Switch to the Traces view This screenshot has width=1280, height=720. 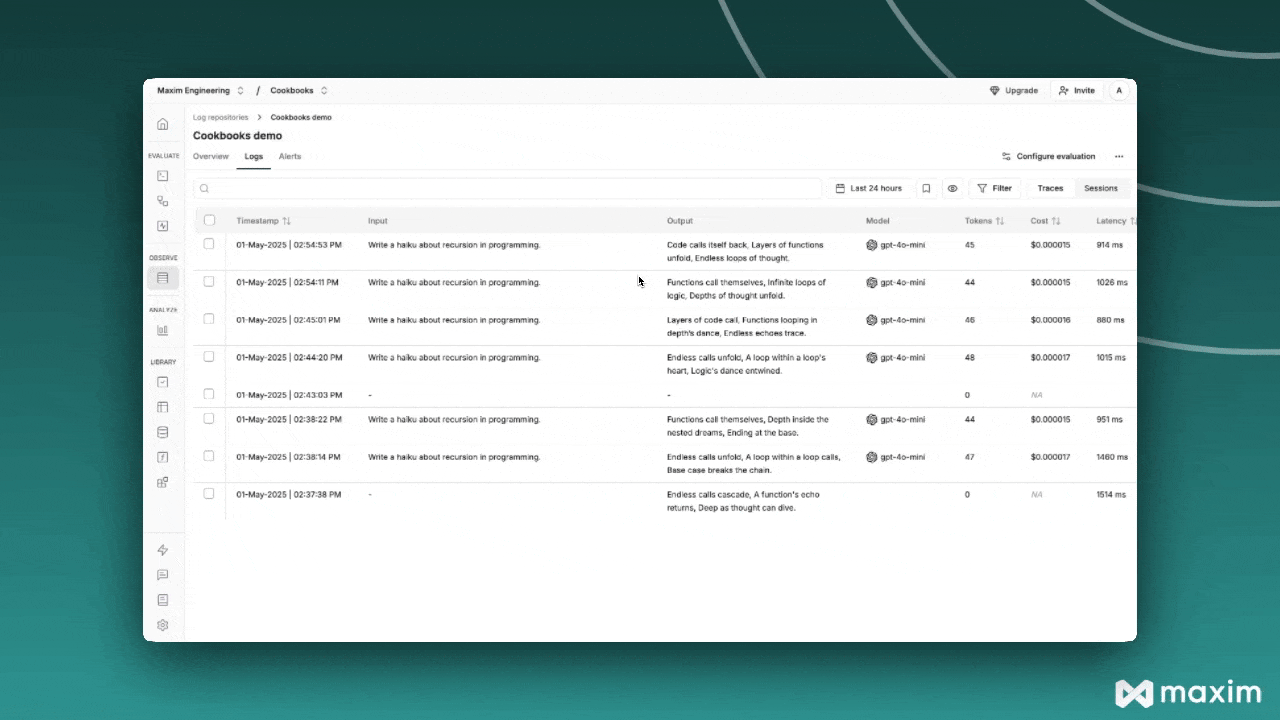tap(1050, 188)
